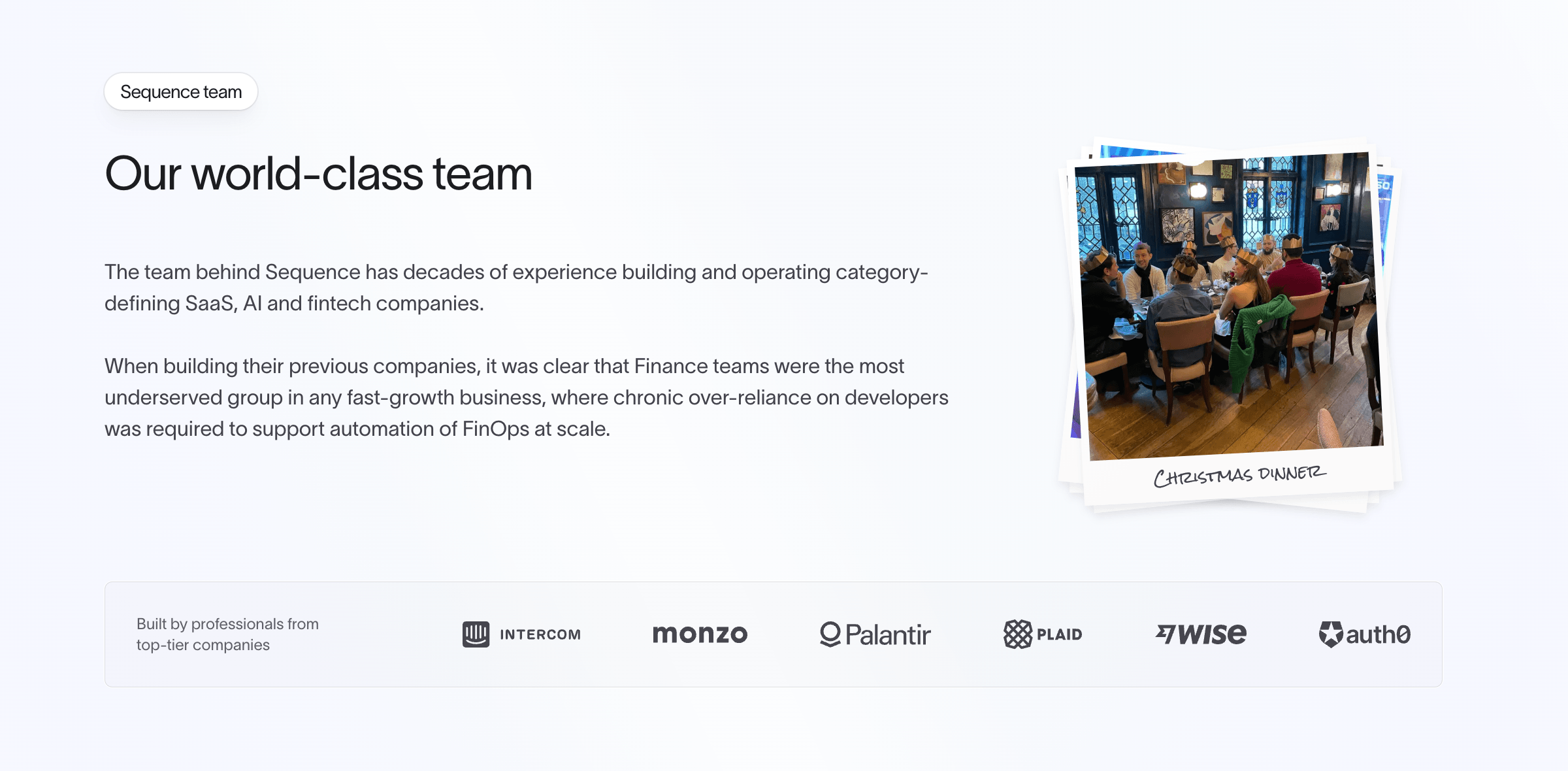Click the Palantir circle logo icon
Image resolution: width=1568 pixels, height=771 pixels.
tap(830, 634)
